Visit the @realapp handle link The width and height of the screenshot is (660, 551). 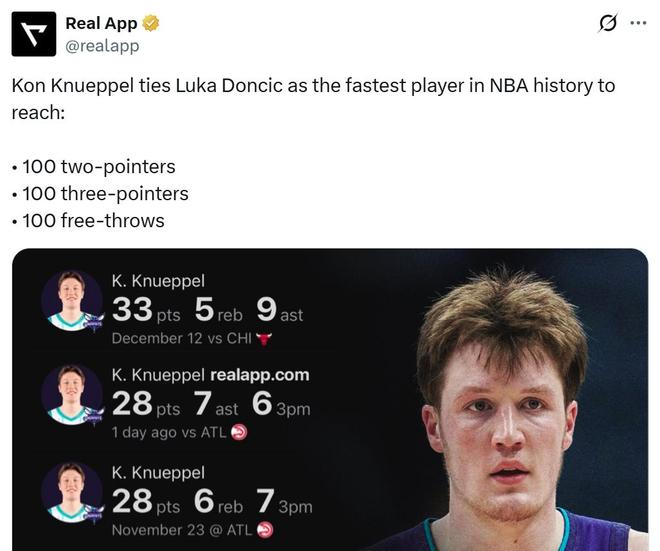click(x=102, y=45)
